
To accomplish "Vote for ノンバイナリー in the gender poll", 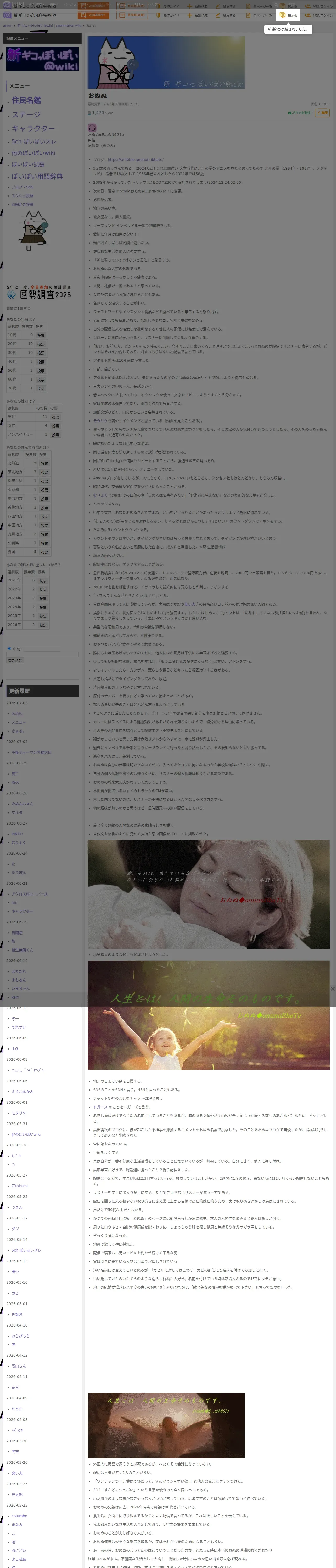I will click(55, 435).
